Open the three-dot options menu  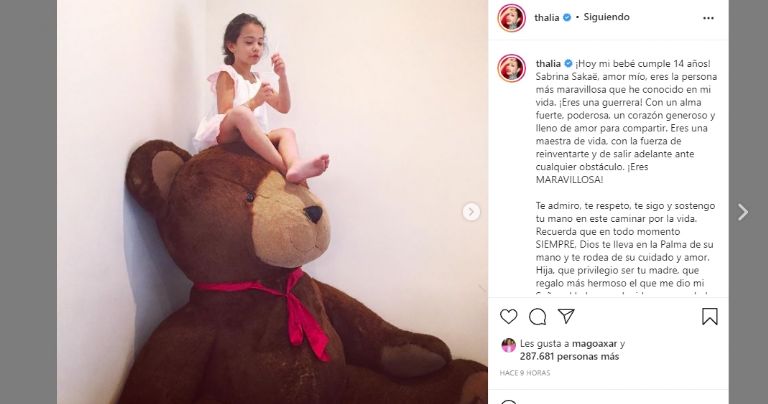(708, 18)
